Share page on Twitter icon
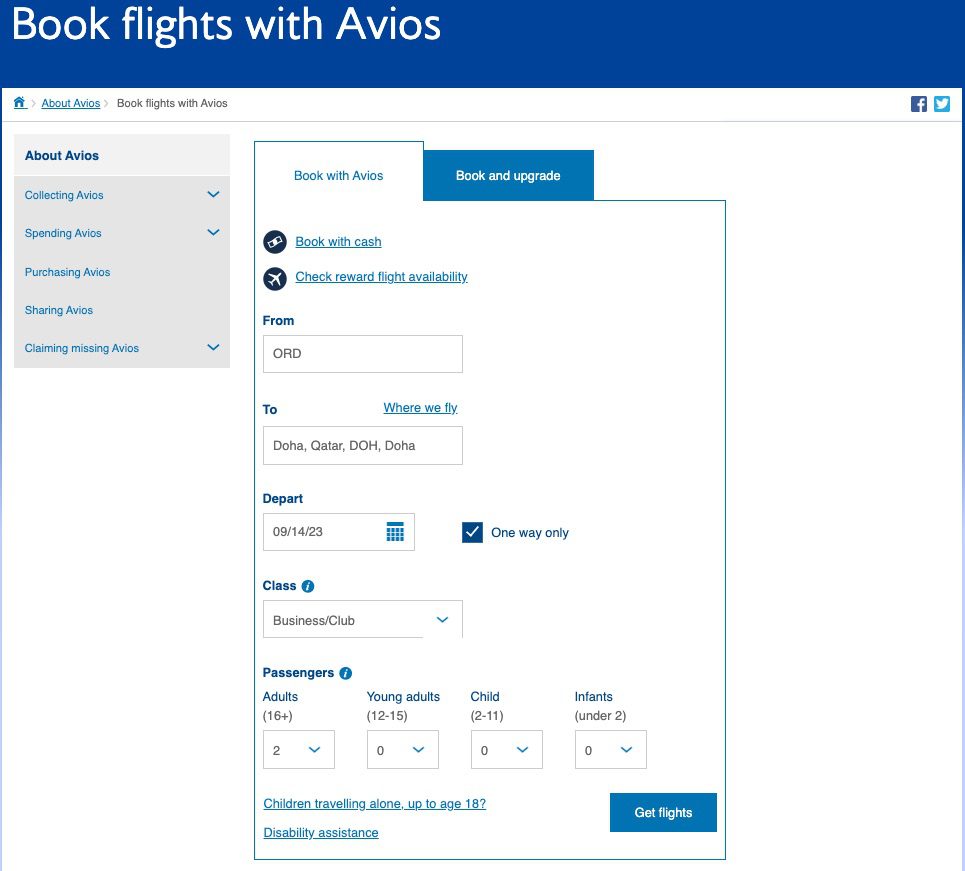 (942, 104)
